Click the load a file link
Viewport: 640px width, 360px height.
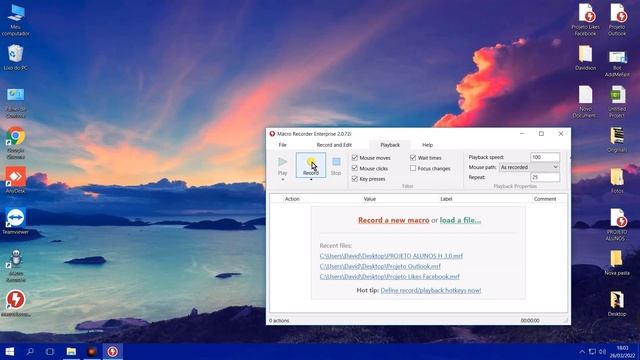[x=460, y=220]
